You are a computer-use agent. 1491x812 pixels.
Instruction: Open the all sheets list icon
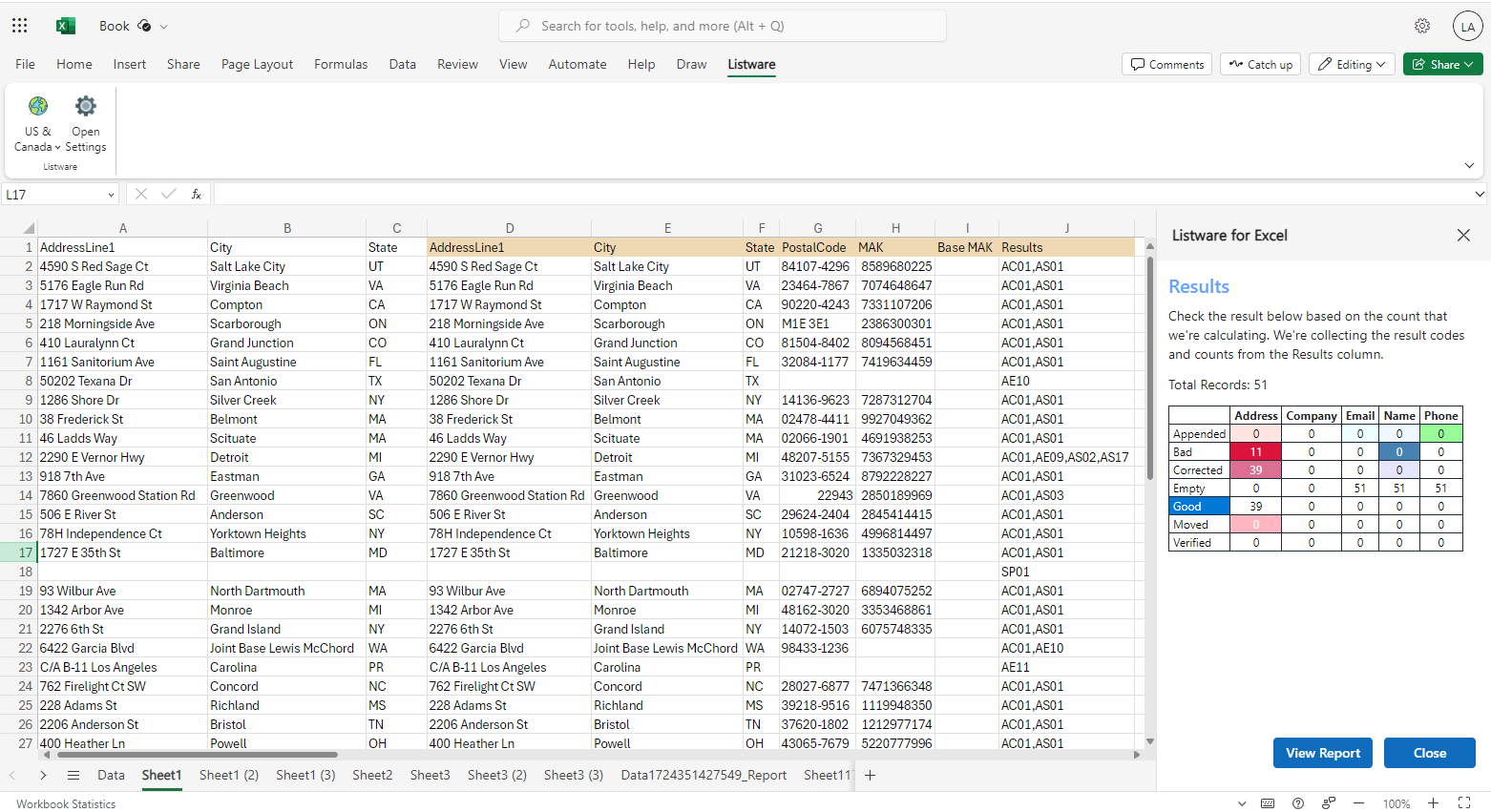73,775
